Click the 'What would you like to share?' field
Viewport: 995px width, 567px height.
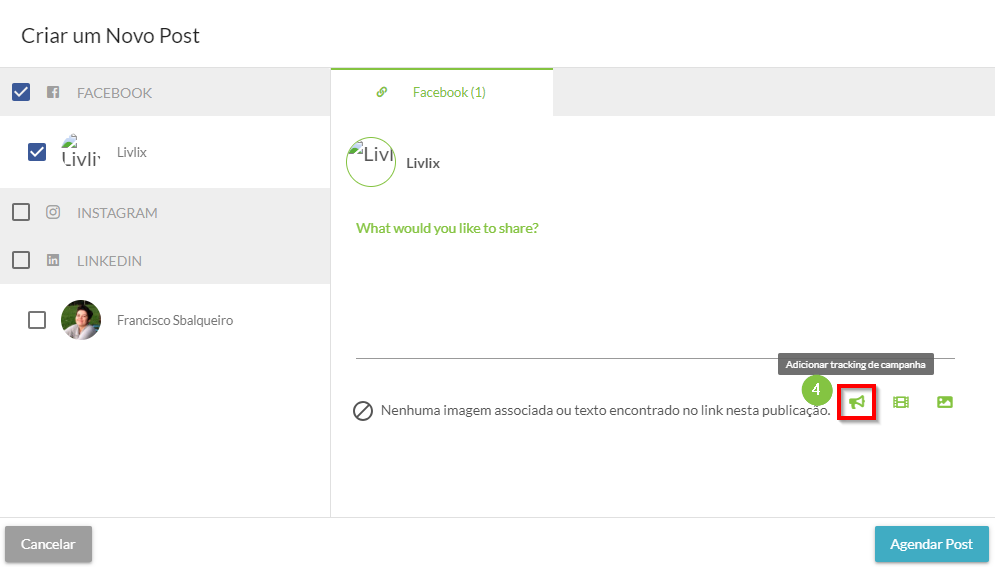pyautogui.click(x=655, y=289)
